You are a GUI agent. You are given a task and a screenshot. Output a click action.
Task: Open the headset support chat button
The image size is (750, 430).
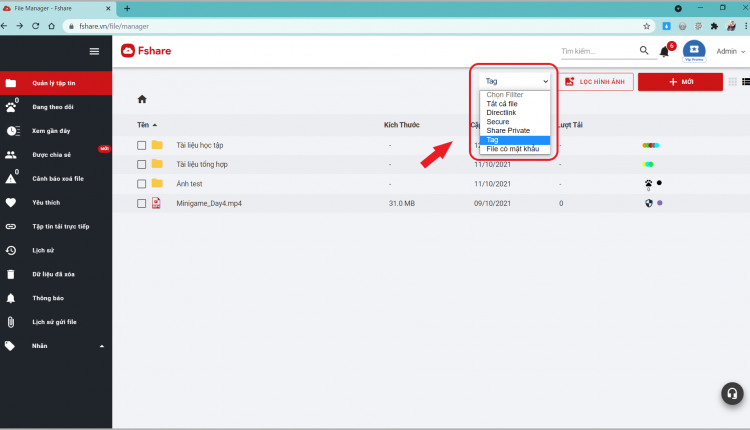click(x=732, y=393)
